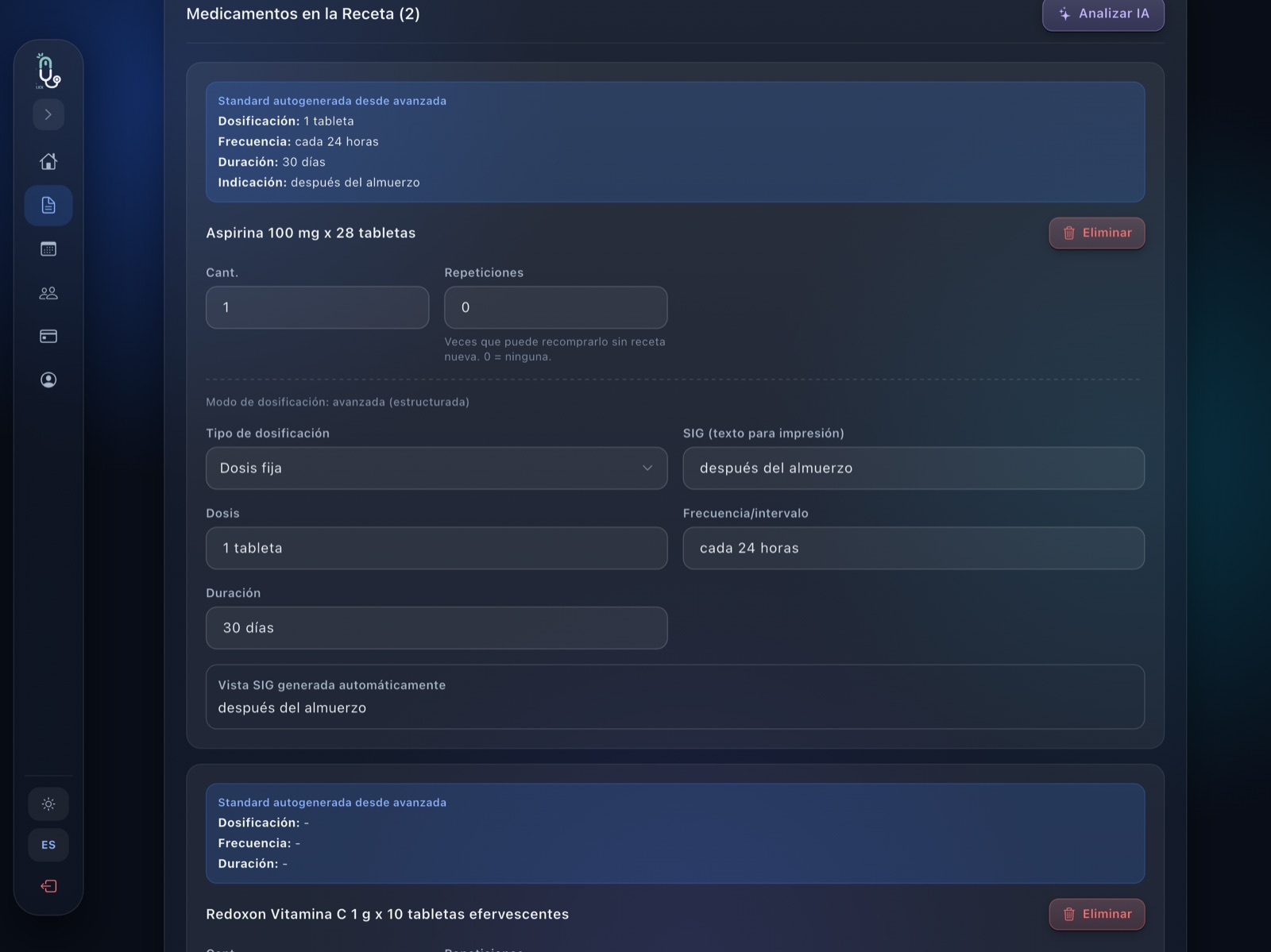The height and width of the screenshot is (952, 1271).
Task: Click the SIG texto para impresión field
Action: click(x=914, y=468)
